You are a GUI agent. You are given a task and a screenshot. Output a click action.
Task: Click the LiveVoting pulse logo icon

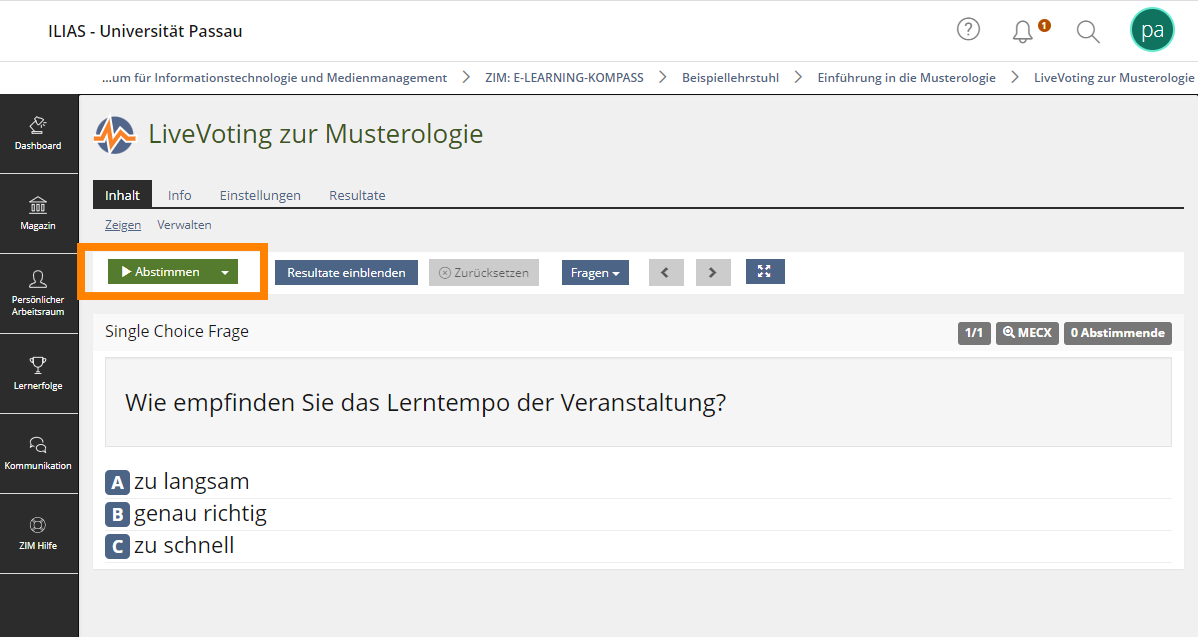115,134
